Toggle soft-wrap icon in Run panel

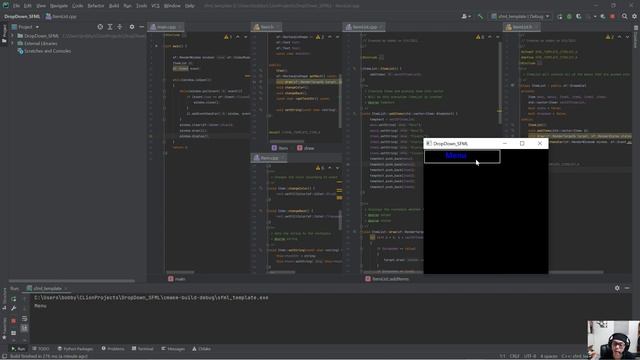[x=24, y=318]
